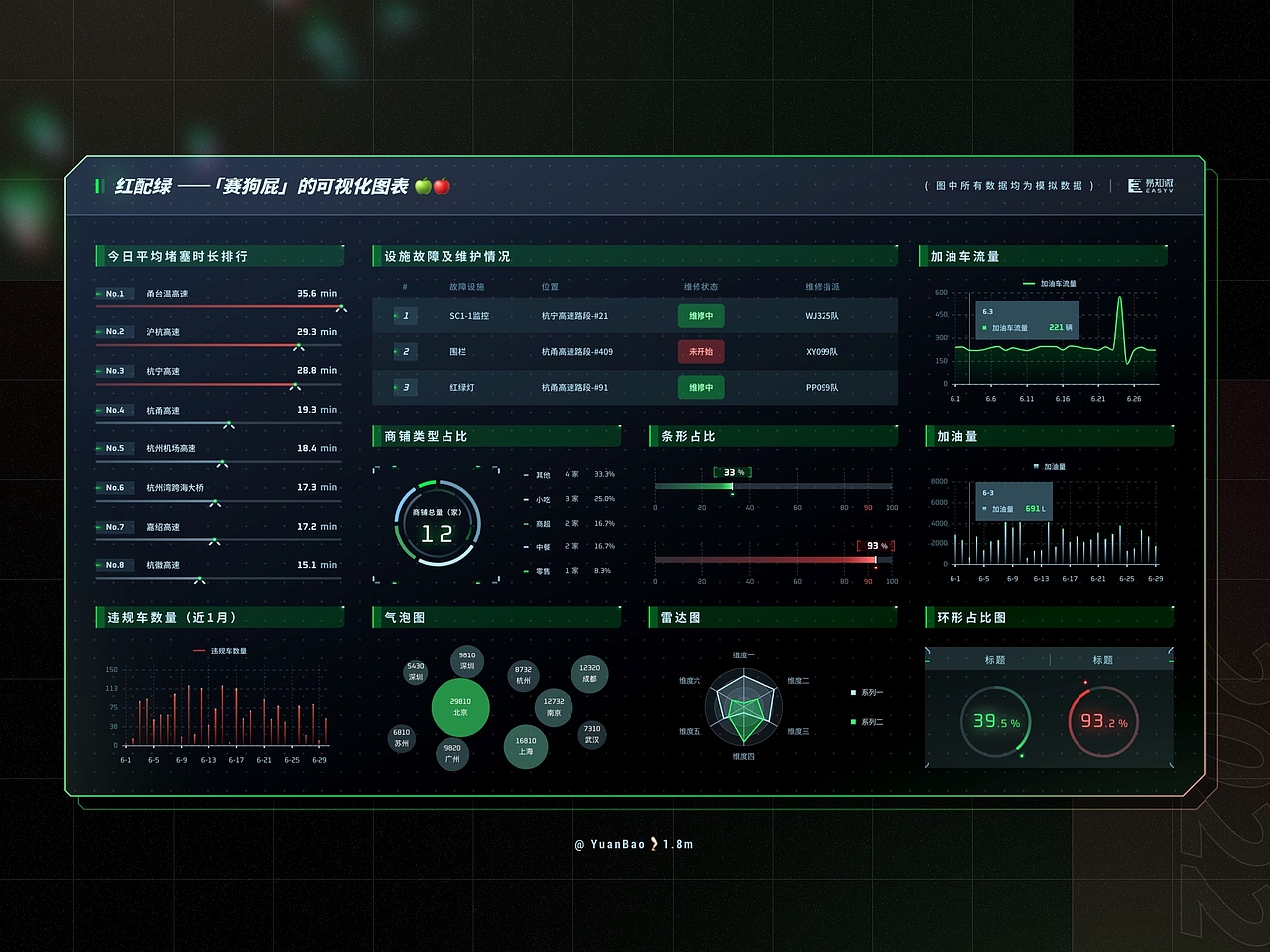Click the 成都 12320 bubble
The width and height of the screenshot is (1270, 952).
pyautogui.click(x=589, y=673)
